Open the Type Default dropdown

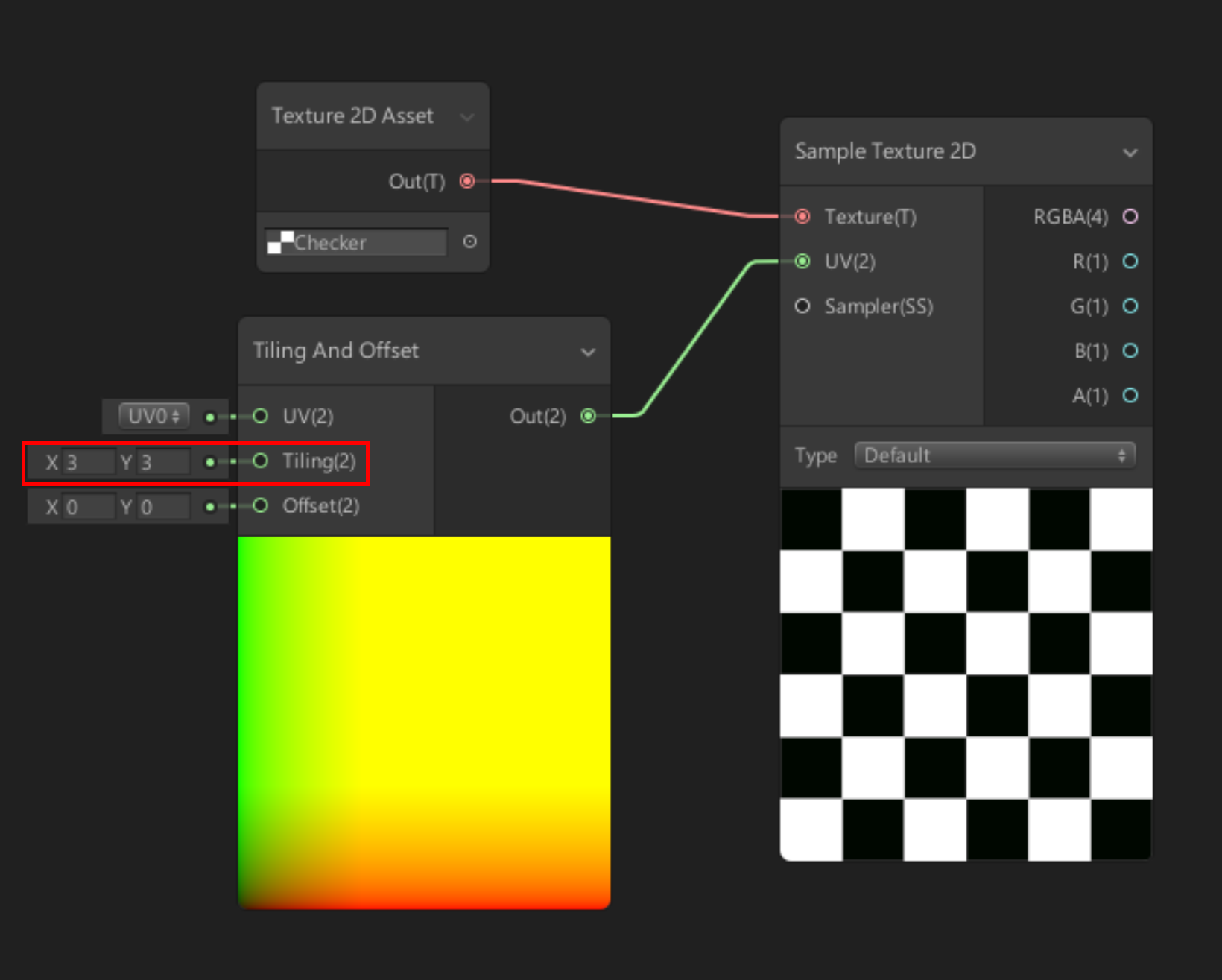pyautogui.click(x=995, y=455)
